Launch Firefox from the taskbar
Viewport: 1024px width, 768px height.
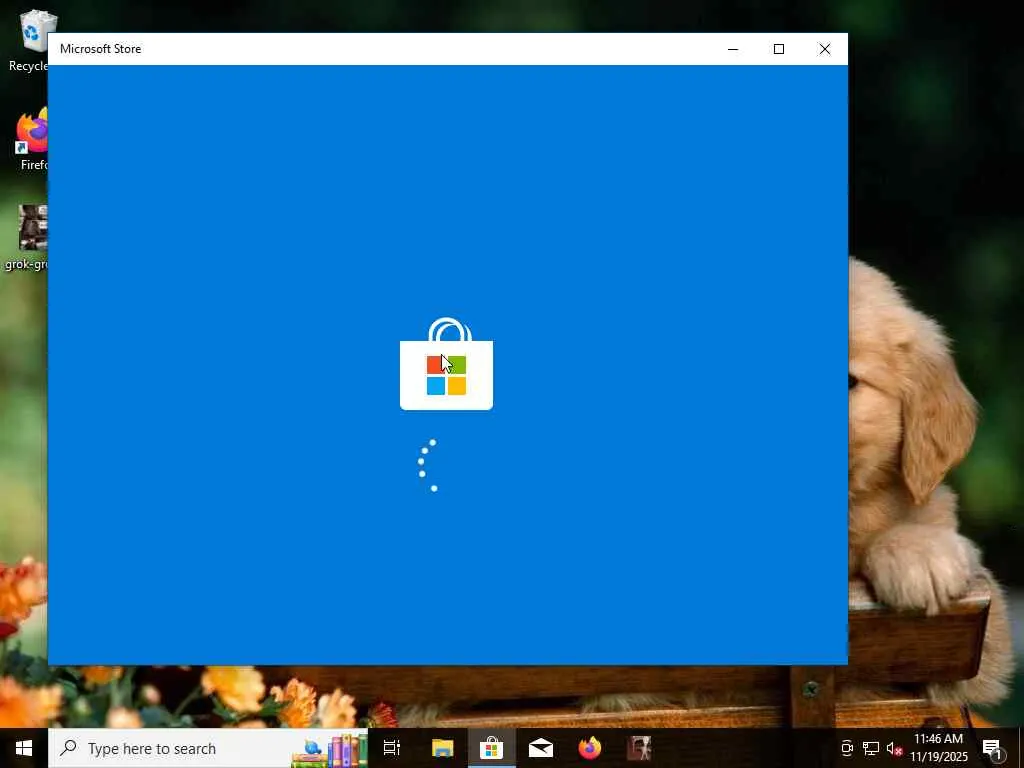[590, 748]
